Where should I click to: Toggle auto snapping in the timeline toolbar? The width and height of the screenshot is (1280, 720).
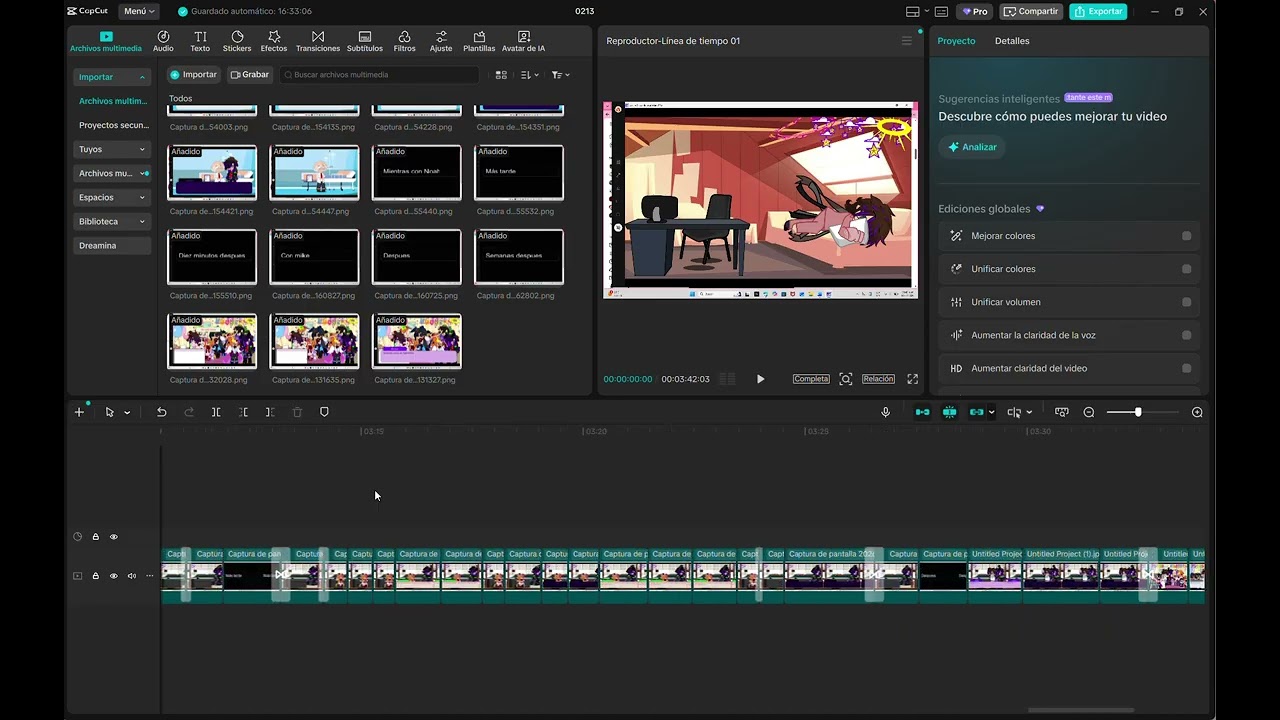(949, 412)
